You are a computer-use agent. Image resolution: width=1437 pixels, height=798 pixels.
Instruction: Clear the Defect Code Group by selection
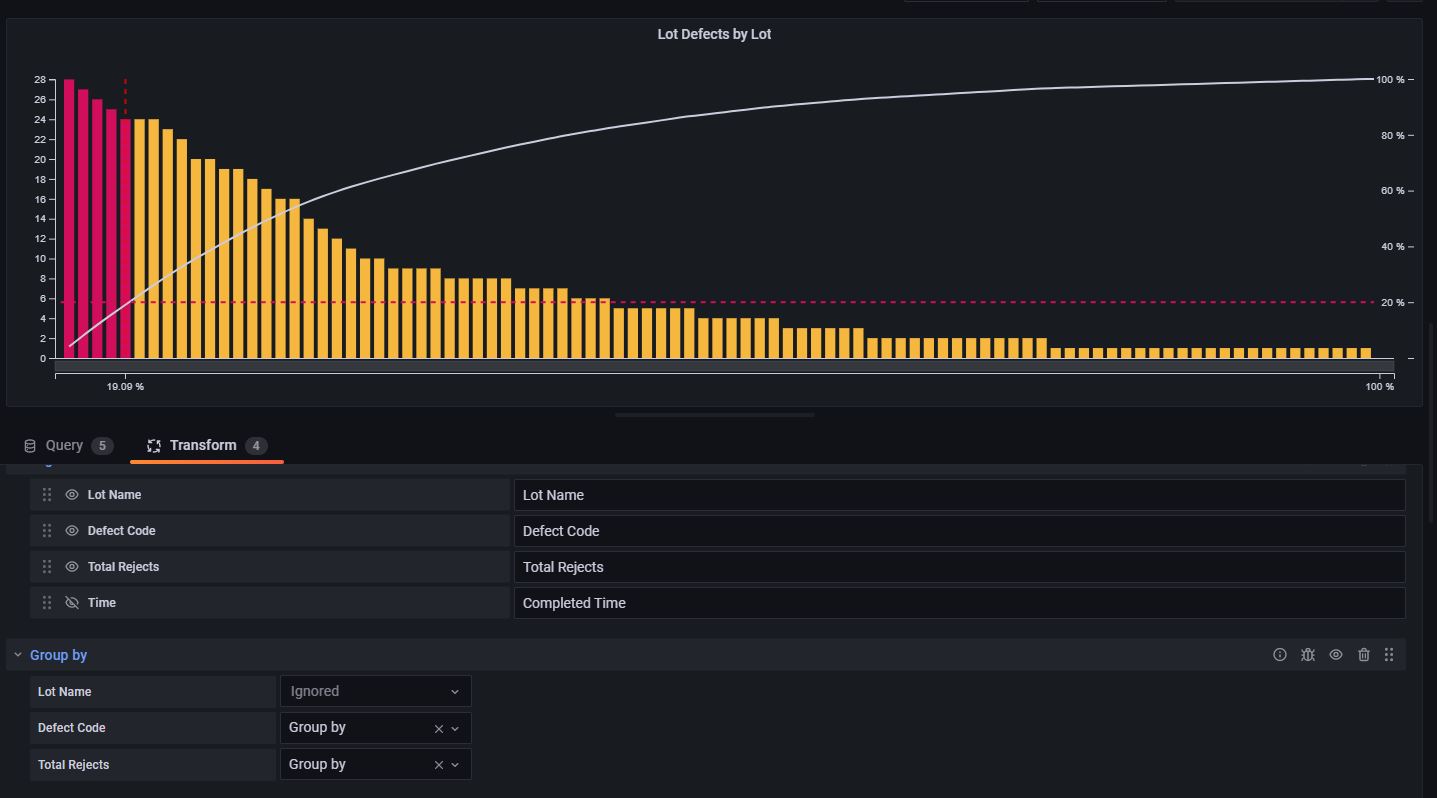[x=438, y=728]
